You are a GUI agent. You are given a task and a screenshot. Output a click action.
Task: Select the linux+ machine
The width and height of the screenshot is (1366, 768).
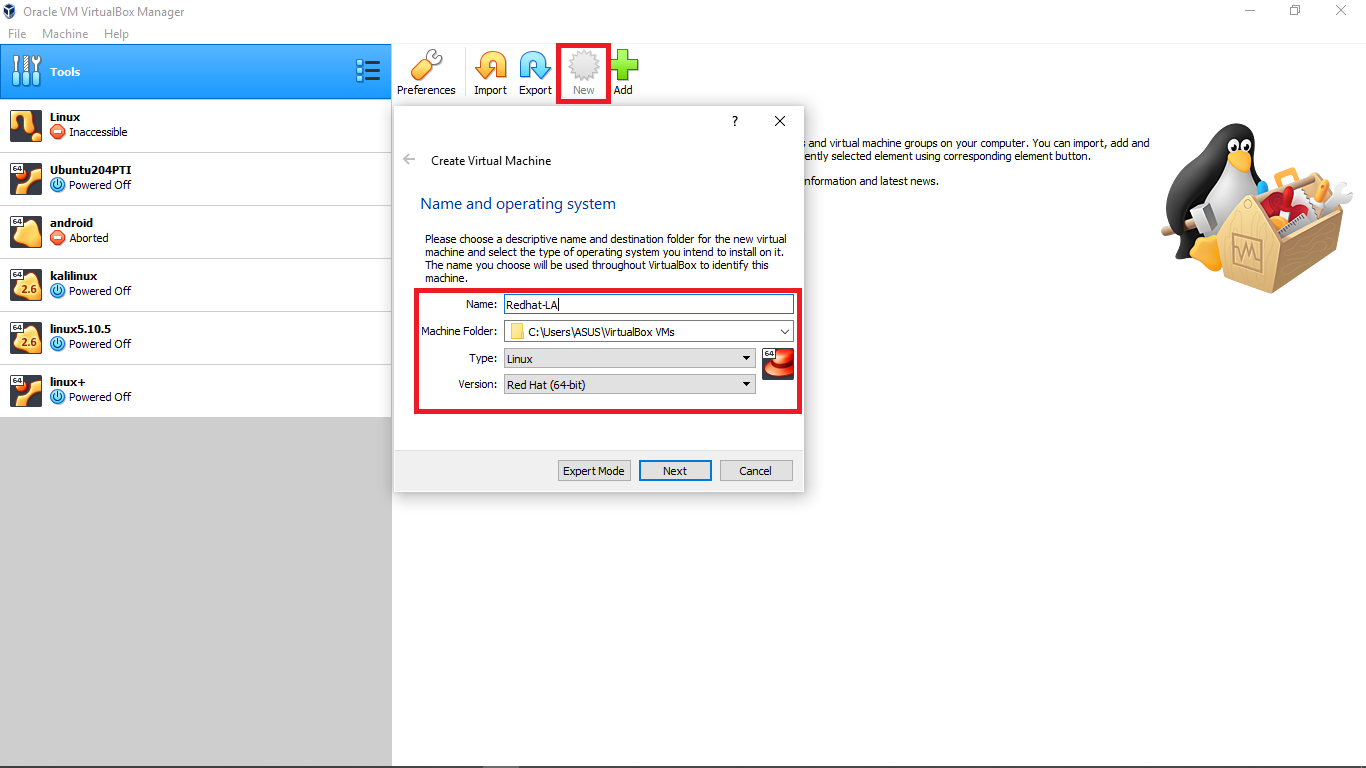tap(195, 390)
